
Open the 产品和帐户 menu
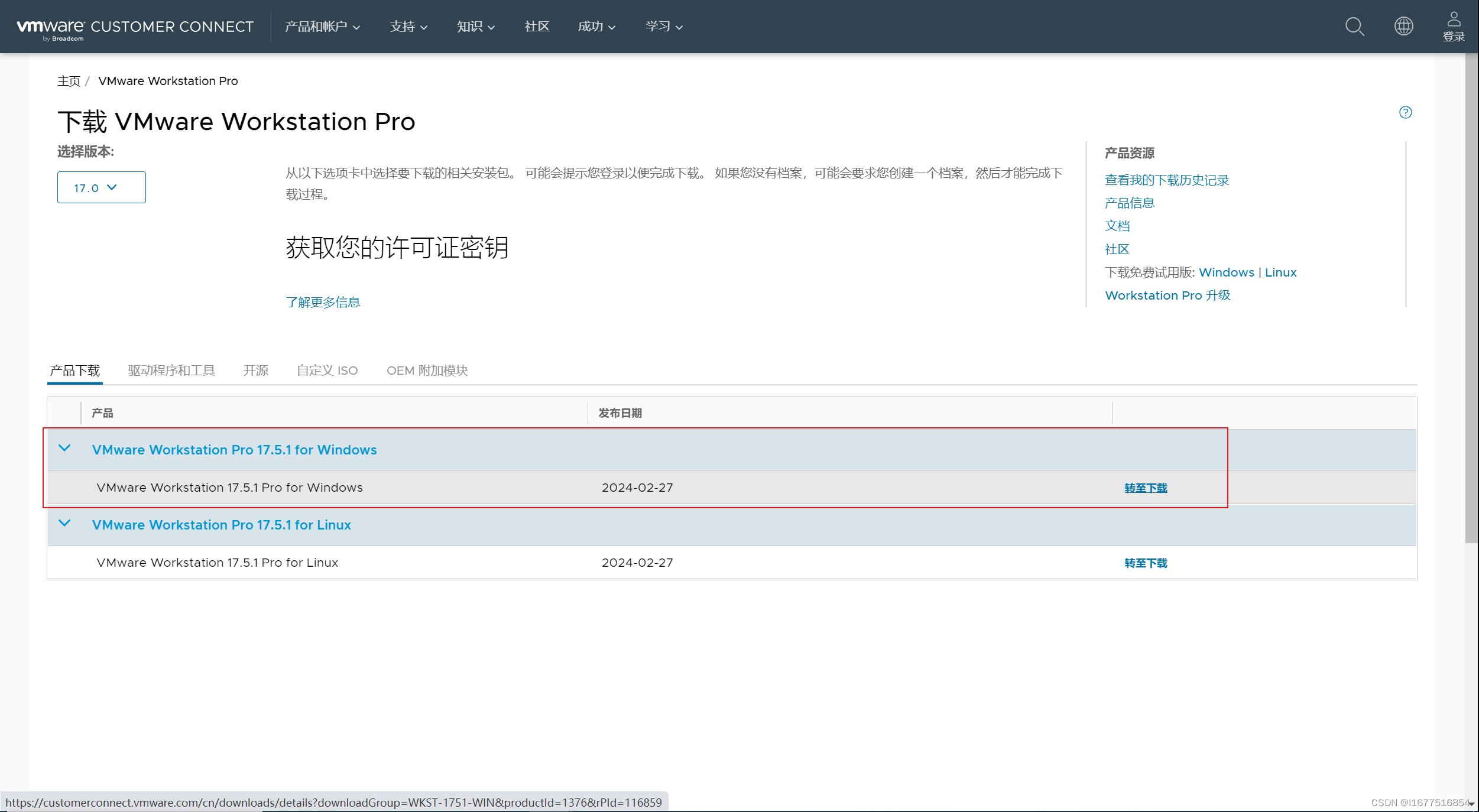tap(322, 27)
